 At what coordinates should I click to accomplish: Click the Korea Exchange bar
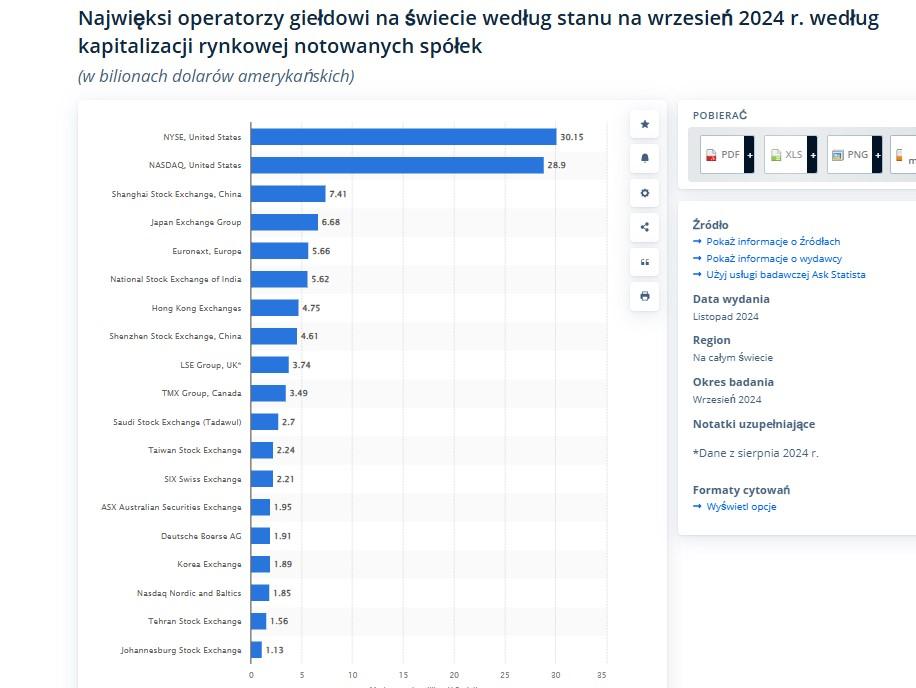(261, 564)
